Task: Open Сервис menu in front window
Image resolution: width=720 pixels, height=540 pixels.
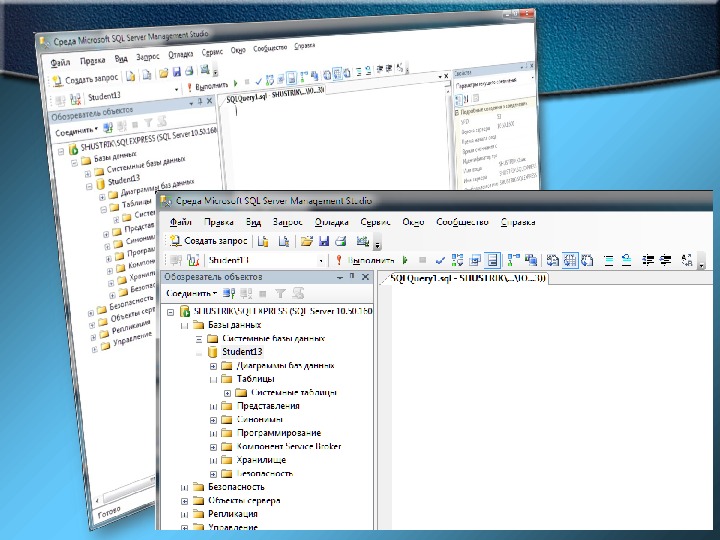Action: 375,222
